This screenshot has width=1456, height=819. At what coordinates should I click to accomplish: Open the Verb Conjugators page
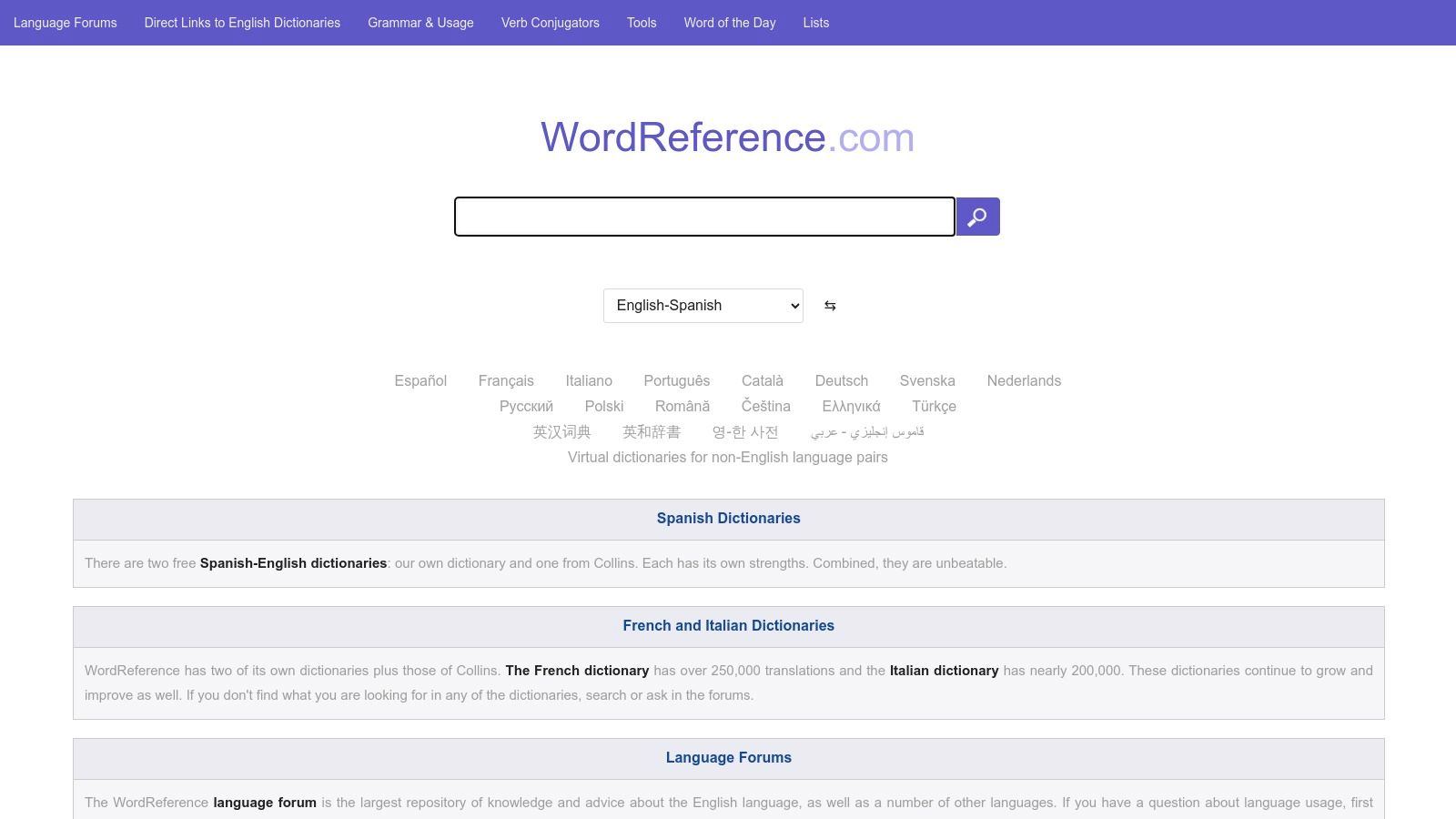pyautogui.click(x=551, y=23)
